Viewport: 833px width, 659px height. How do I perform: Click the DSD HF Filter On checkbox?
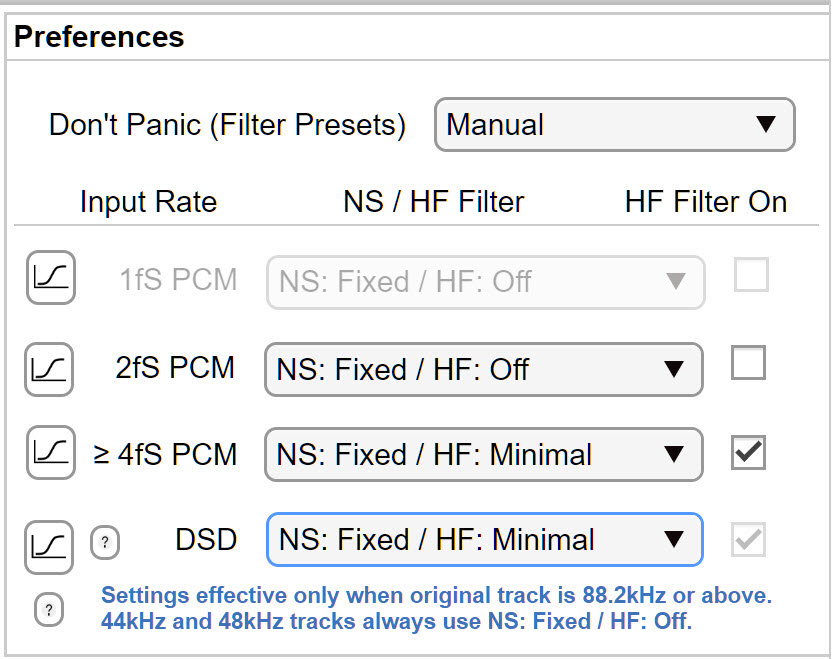(748, 541)
